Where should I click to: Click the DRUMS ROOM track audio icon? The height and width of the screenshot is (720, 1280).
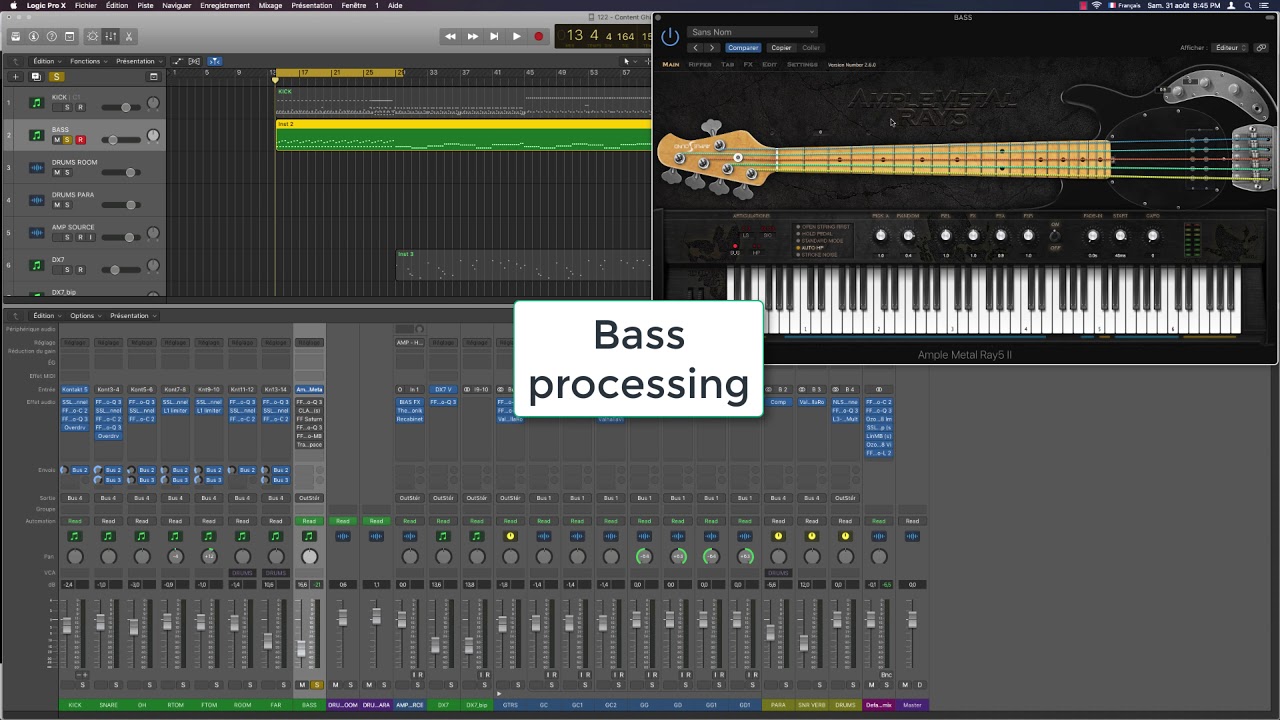click(x=37, y=167)
